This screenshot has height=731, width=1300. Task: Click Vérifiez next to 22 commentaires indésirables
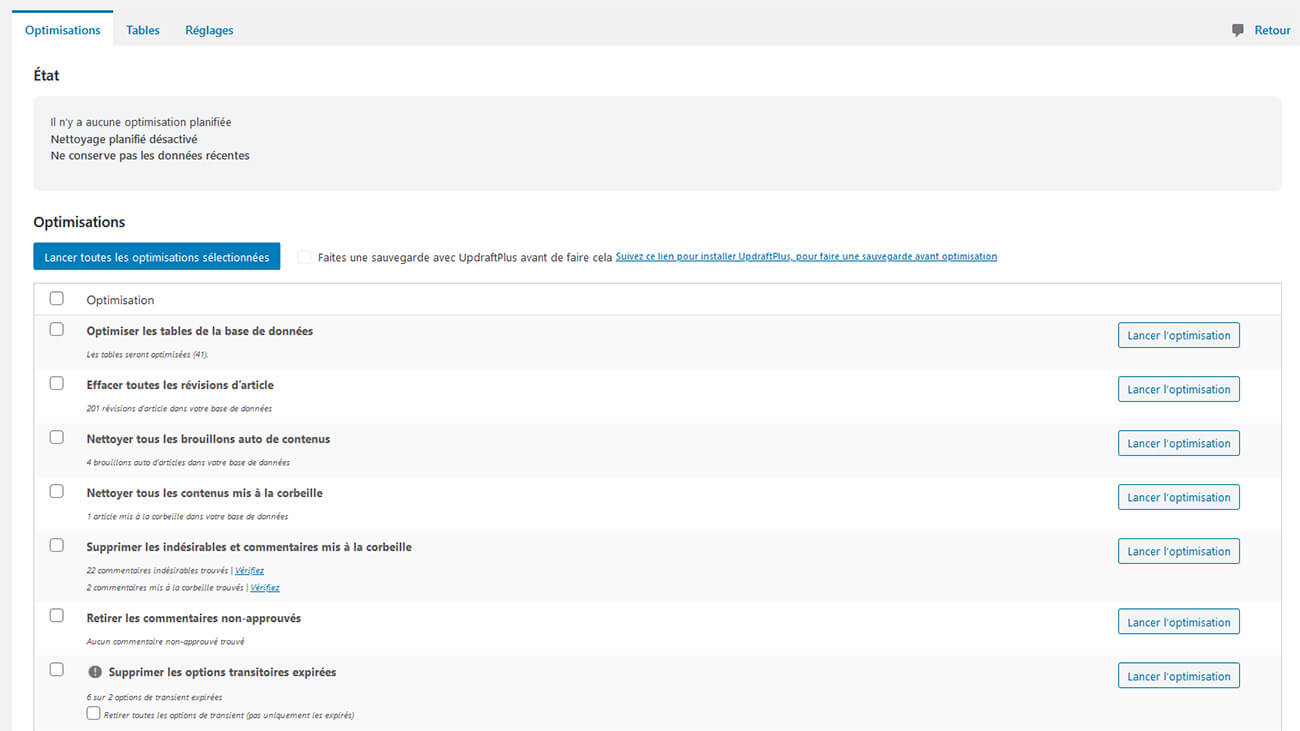[x=249, y=571]
